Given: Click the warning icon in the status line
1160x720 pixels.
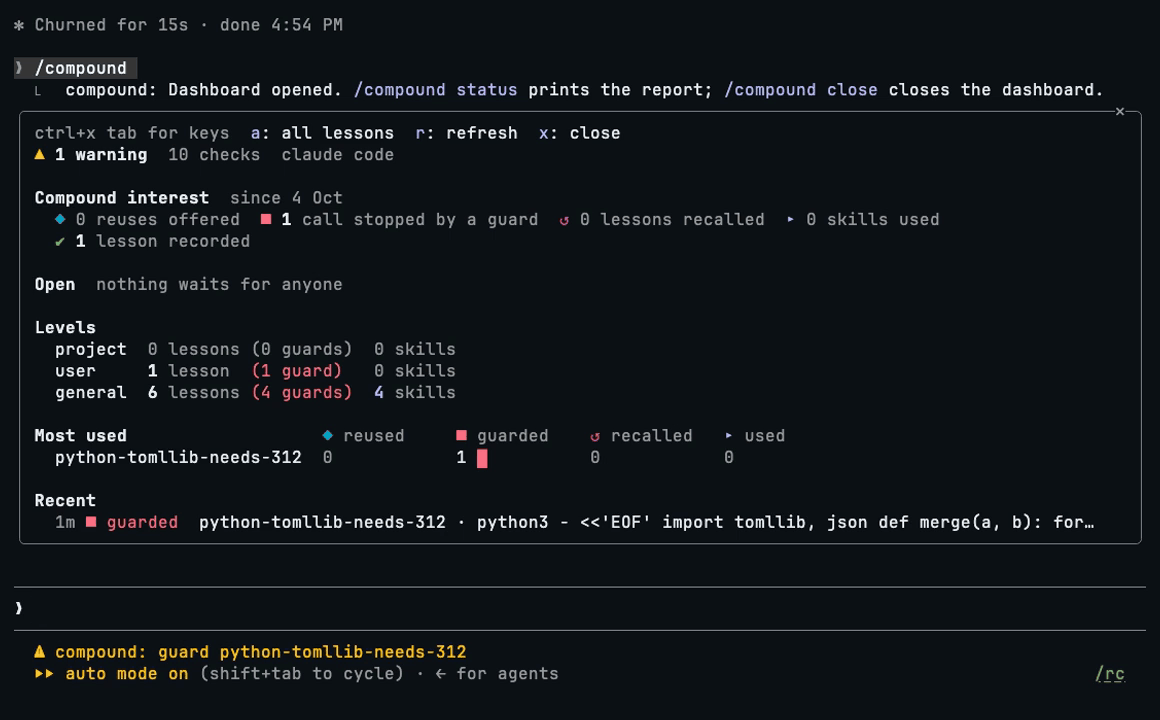Looking at the screenshot, I should point(39,652).
